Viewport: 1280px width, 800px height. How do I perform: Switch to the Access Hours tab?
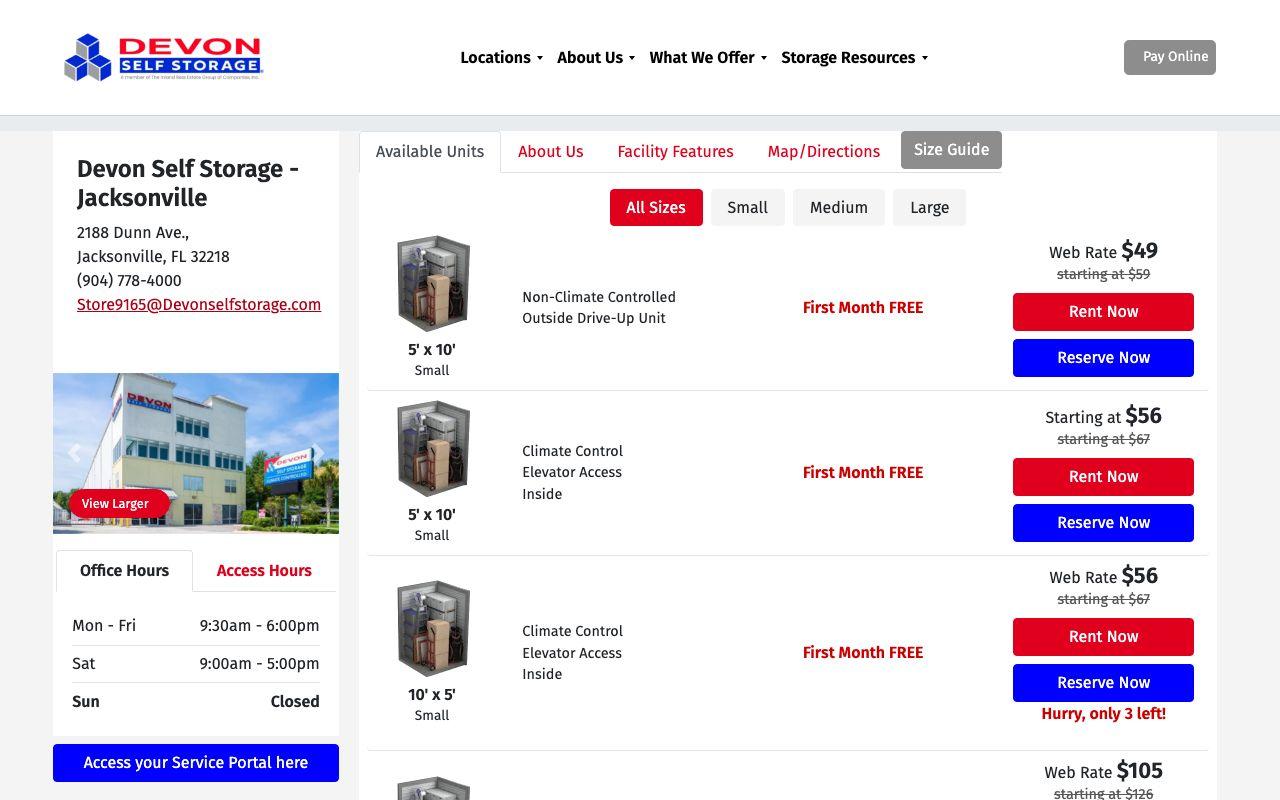click(x=264, y=571)
